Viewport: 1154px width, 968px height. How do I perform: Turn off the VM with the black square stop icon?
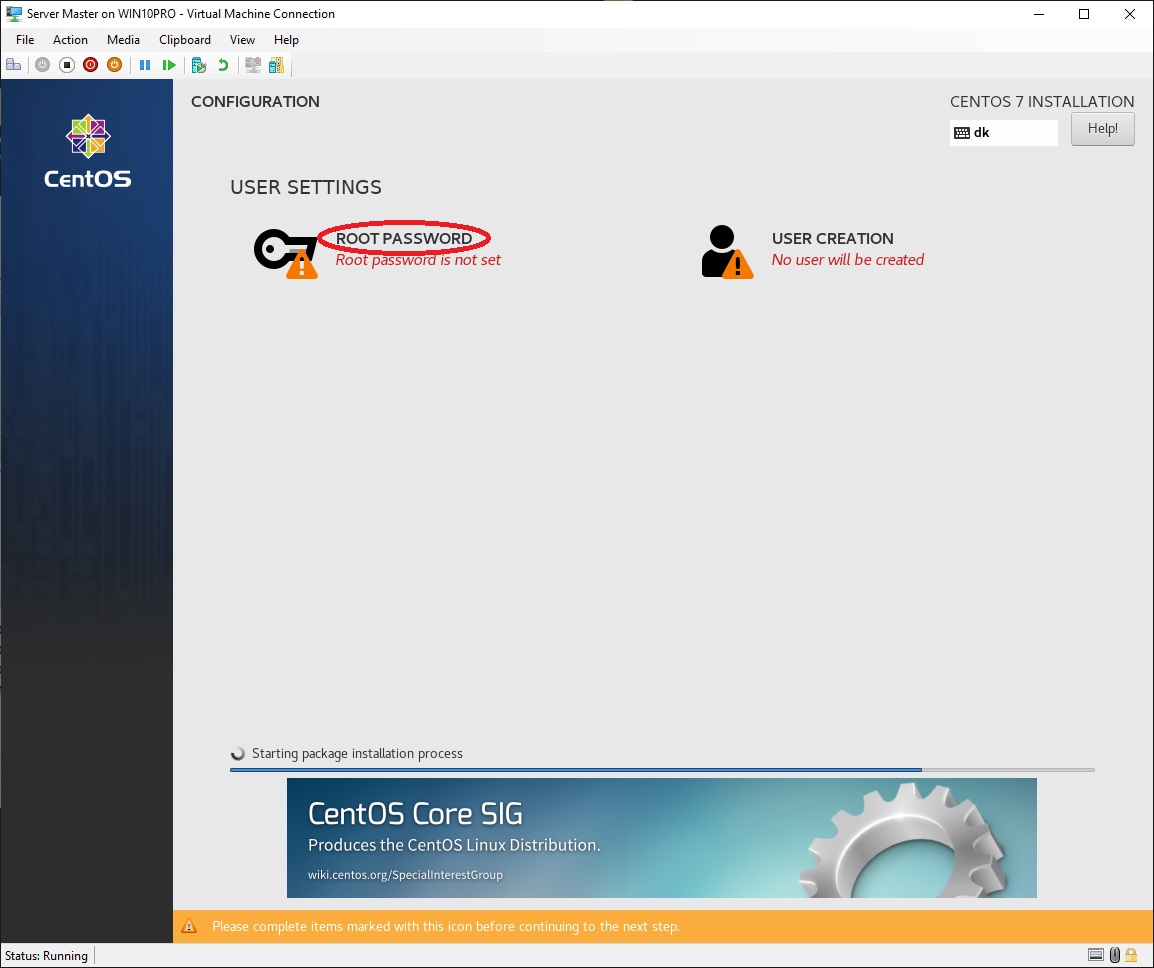click(67, 65)
